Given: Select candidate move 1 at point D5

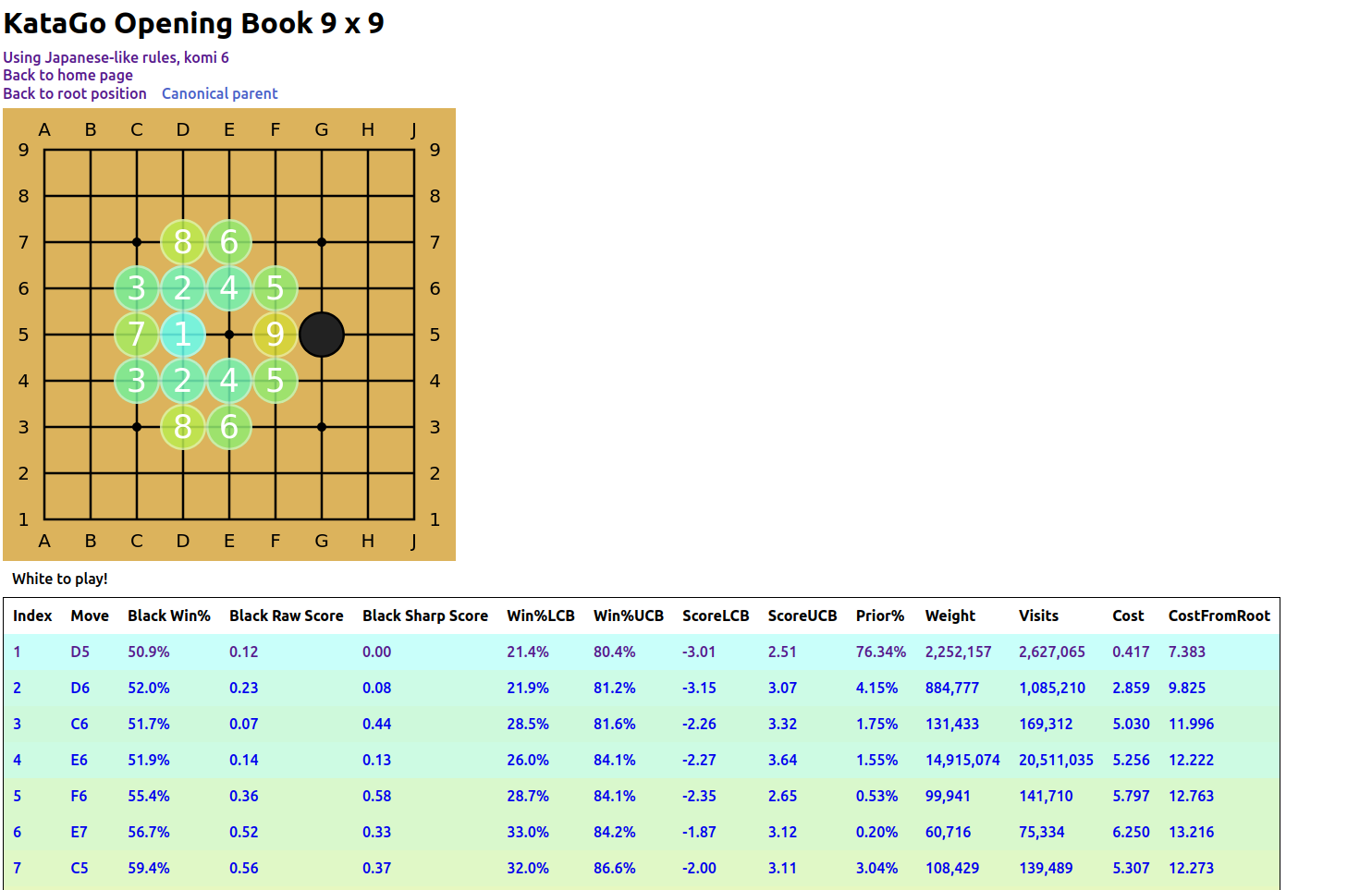Looking at the screenshot, I should pyautogui.click(x=183, y=335).
